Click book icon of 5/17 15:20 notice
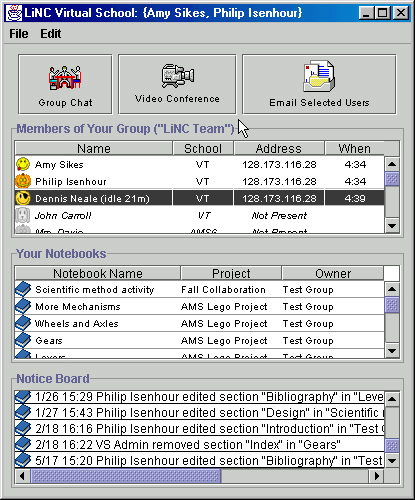The width and height of the screenshot is (415, 500). (23, 460)
